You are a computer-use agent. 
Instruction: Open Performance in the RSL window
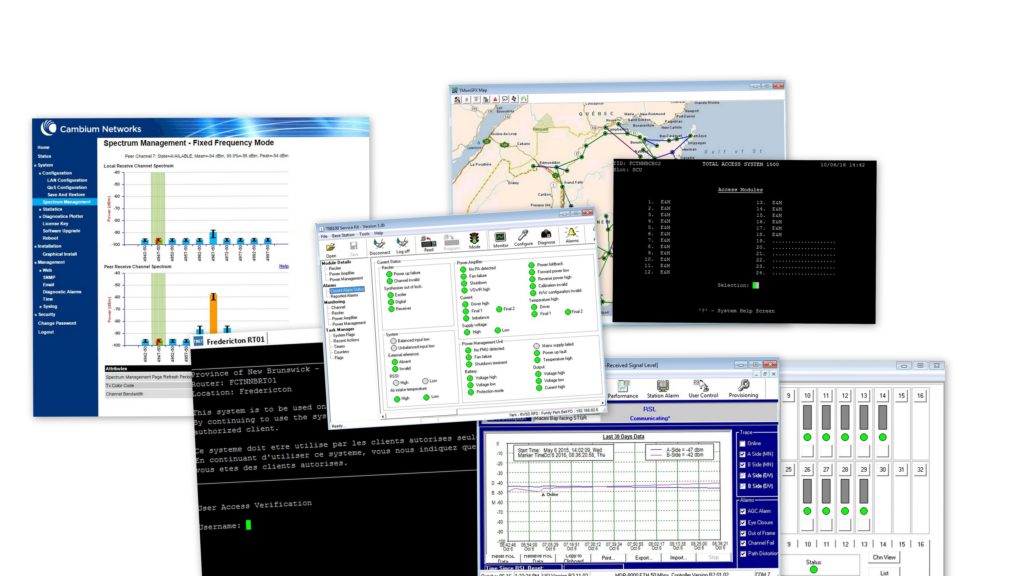pos(623,387)
